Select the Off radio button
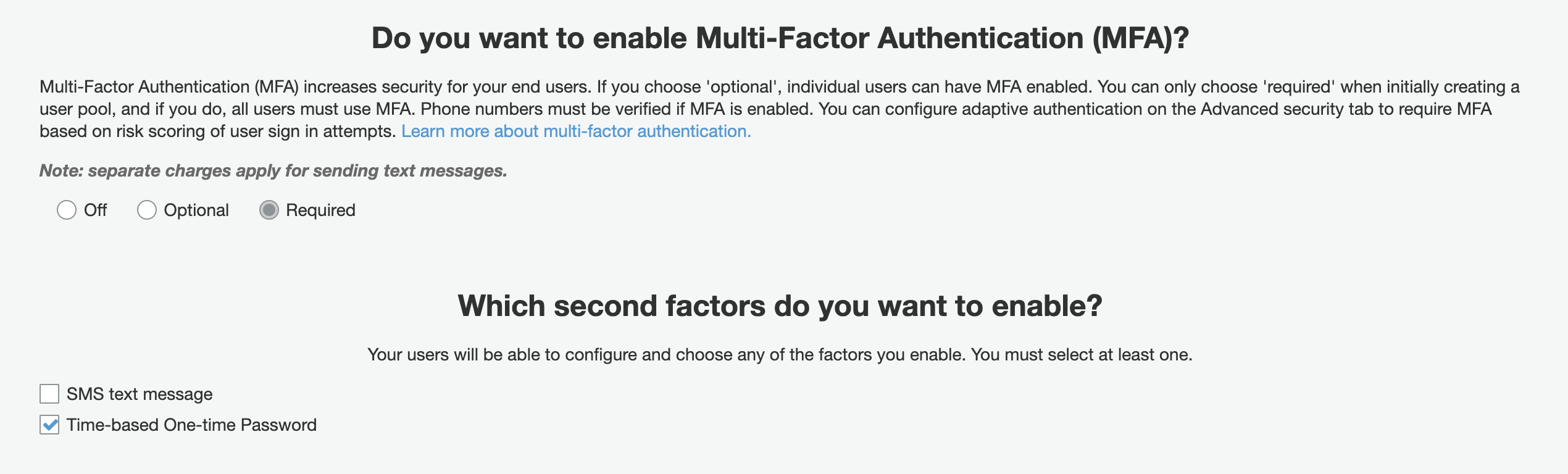Viewport: 1568px width, 474px height. tap(67, 210)
